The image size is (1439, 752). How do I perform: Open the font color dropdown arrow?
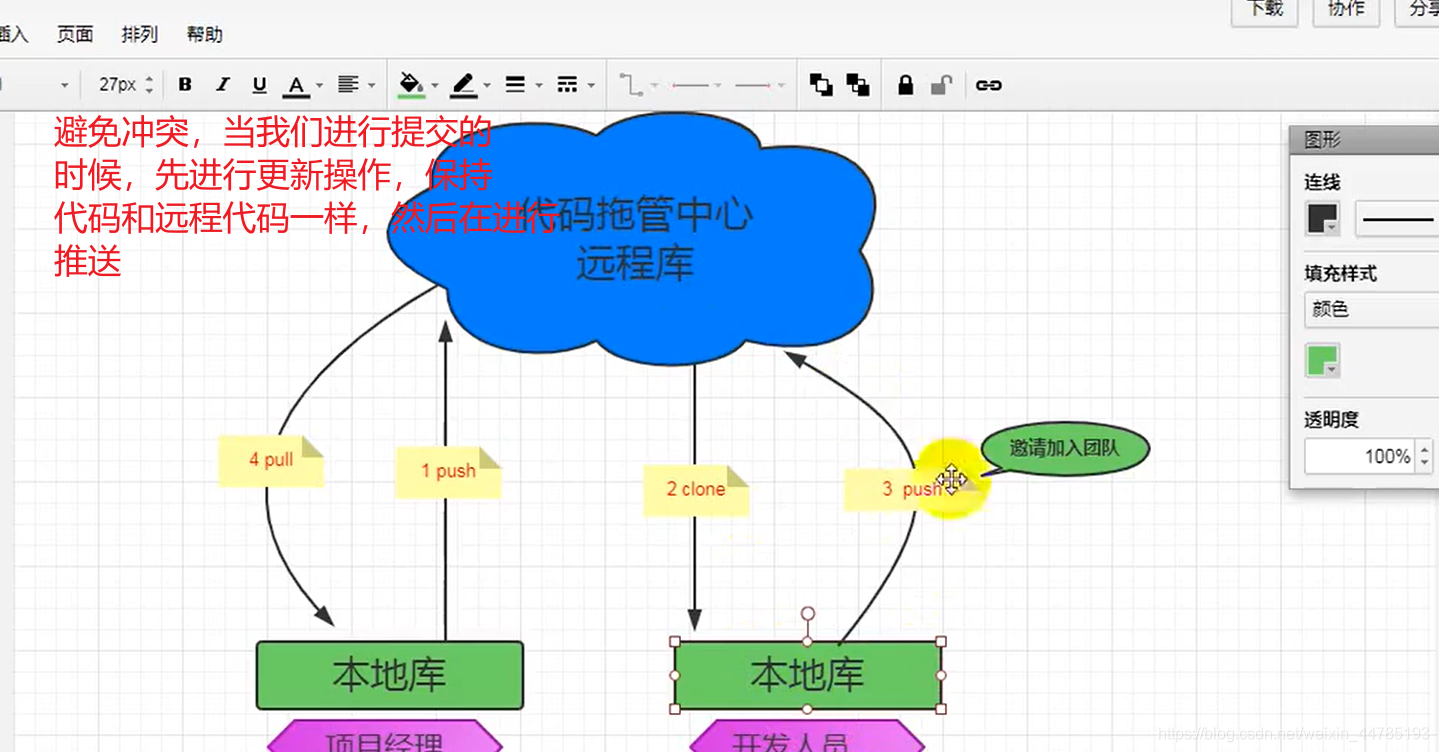(319, 86)
